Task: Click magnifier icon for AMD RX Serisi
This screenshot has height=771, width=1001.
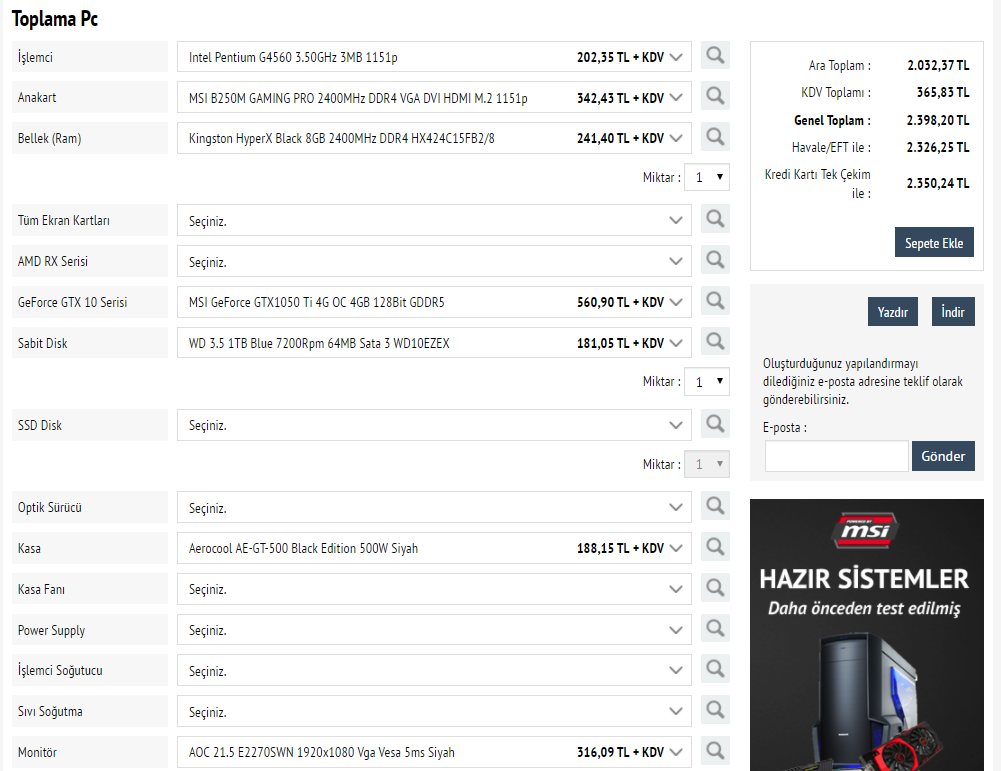Action: point(715,260)
